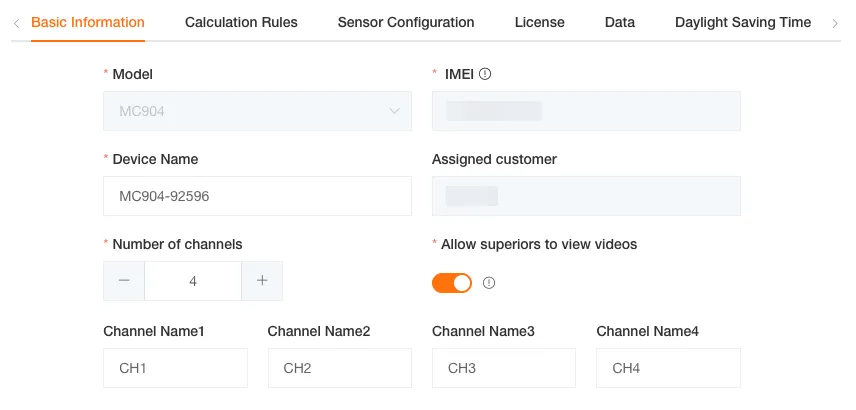This screenshot has width=856, height=410.
Task: Click the info icon next to IMEI
Action: 485,74
